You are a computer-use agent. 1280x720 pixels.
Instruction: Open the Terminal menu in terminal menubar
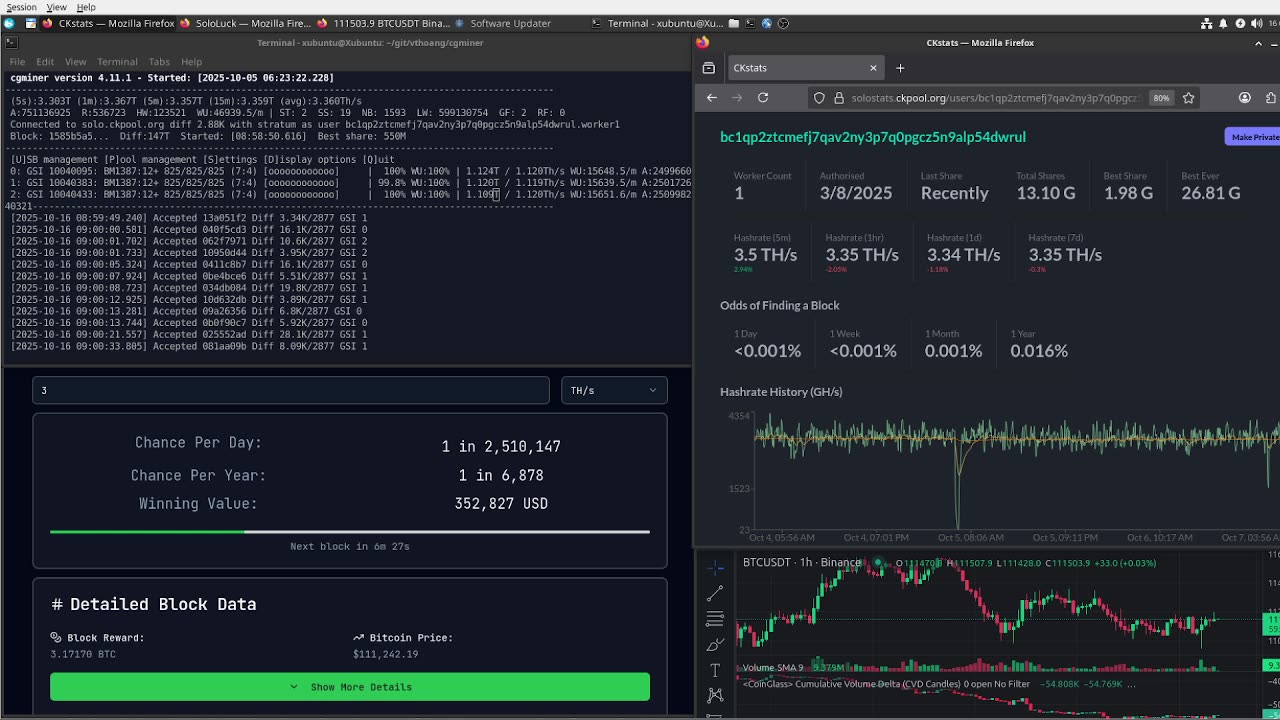tap(117, 62)
